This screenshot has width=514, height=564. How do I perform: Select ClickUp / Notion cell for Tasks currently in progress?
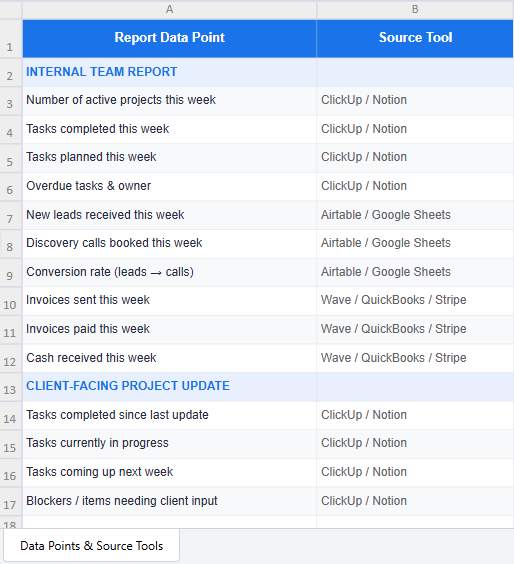pyautogui.click(x=415, y=444)
